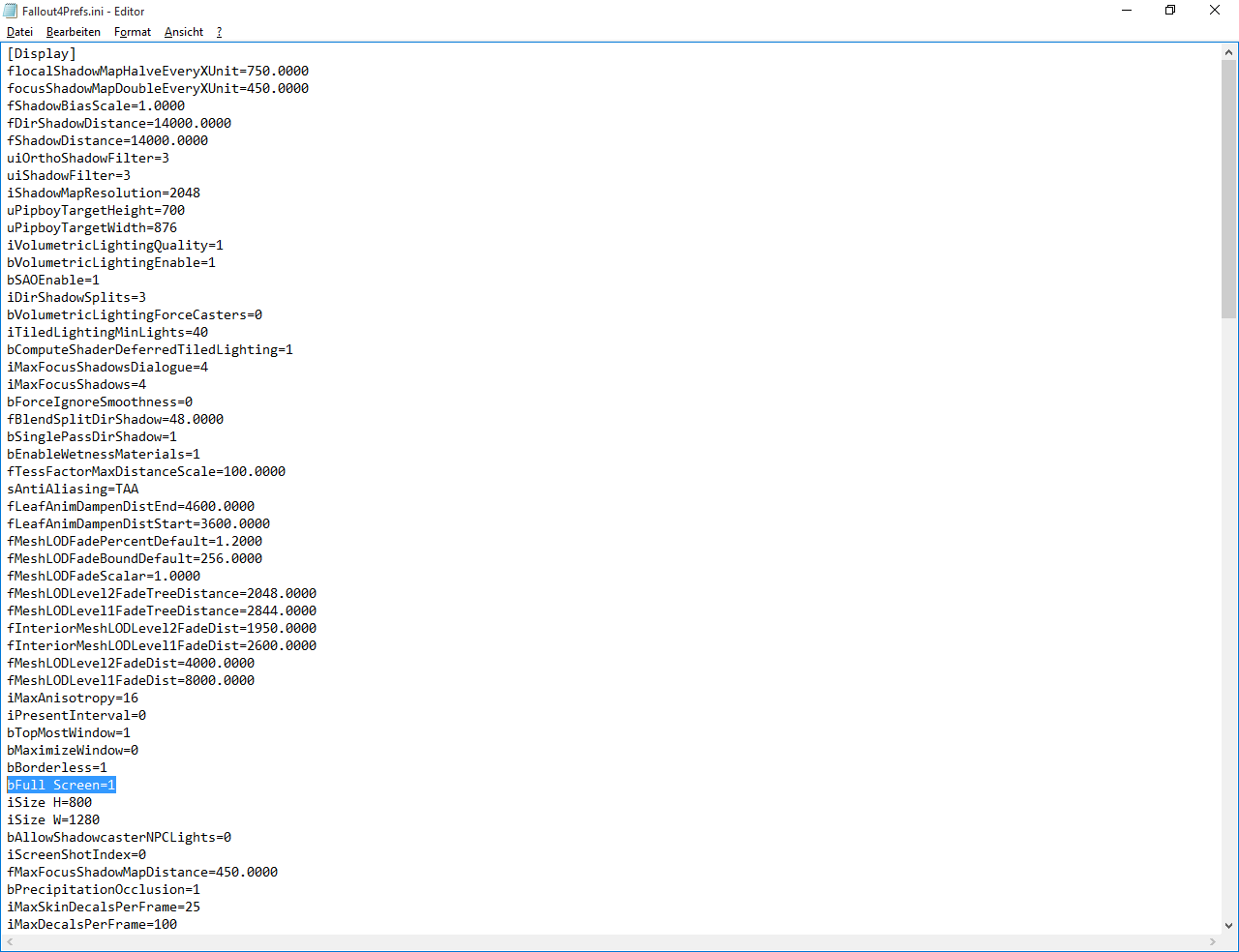
Task: Click line focusShadowMapDoubleEveryXUnit=450.0000
Action: click(x=158, y=88)
